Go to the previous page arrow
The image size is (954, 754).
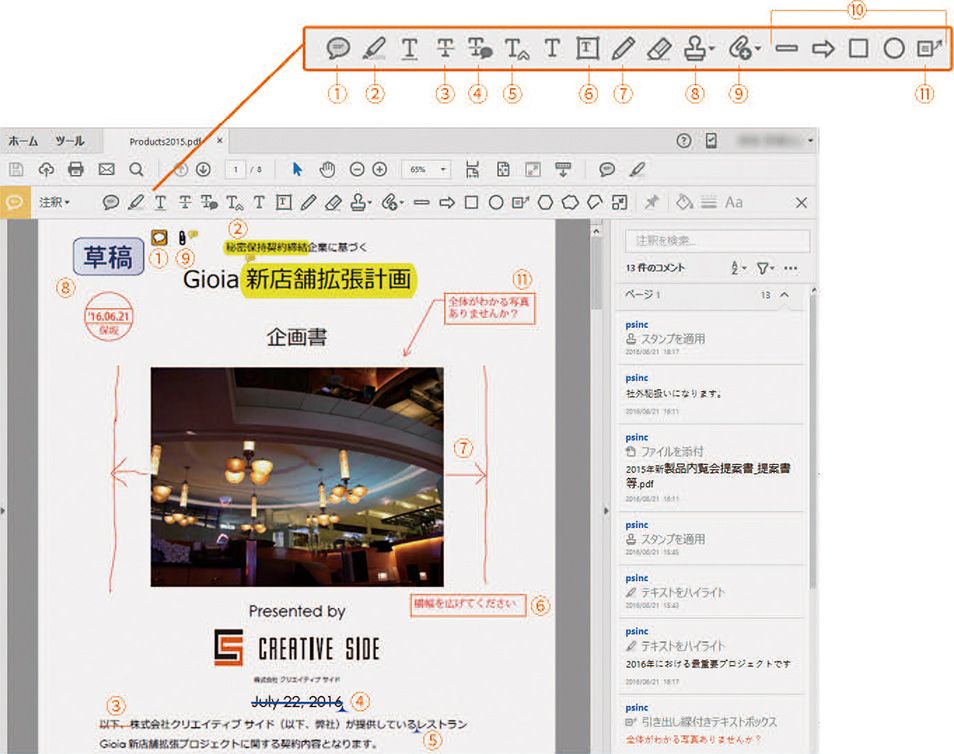point(181,170)
